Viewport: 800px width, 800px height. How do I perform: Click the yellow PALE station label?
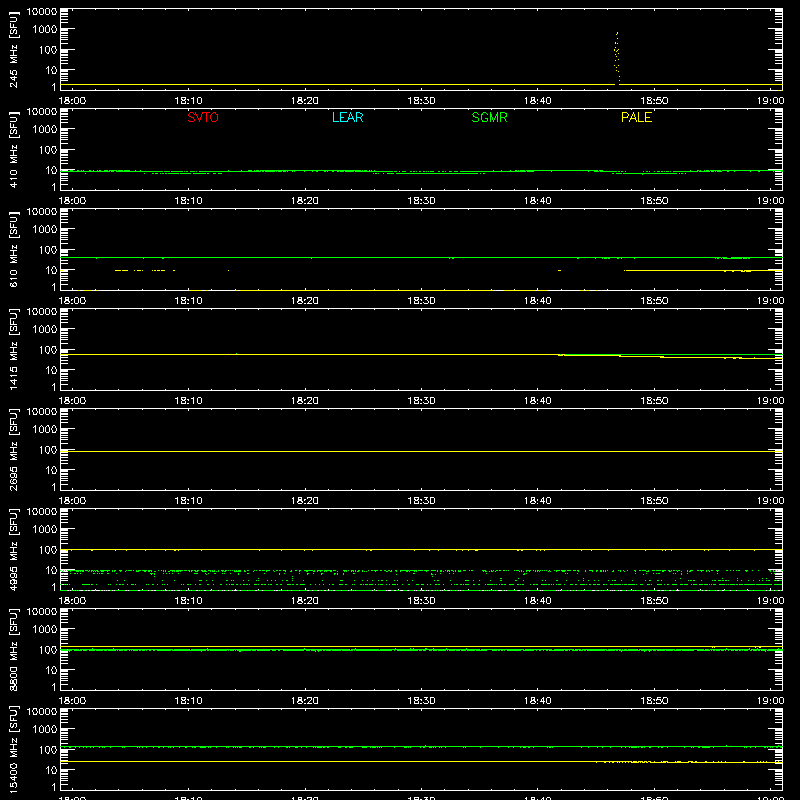[x=636, y=117]
